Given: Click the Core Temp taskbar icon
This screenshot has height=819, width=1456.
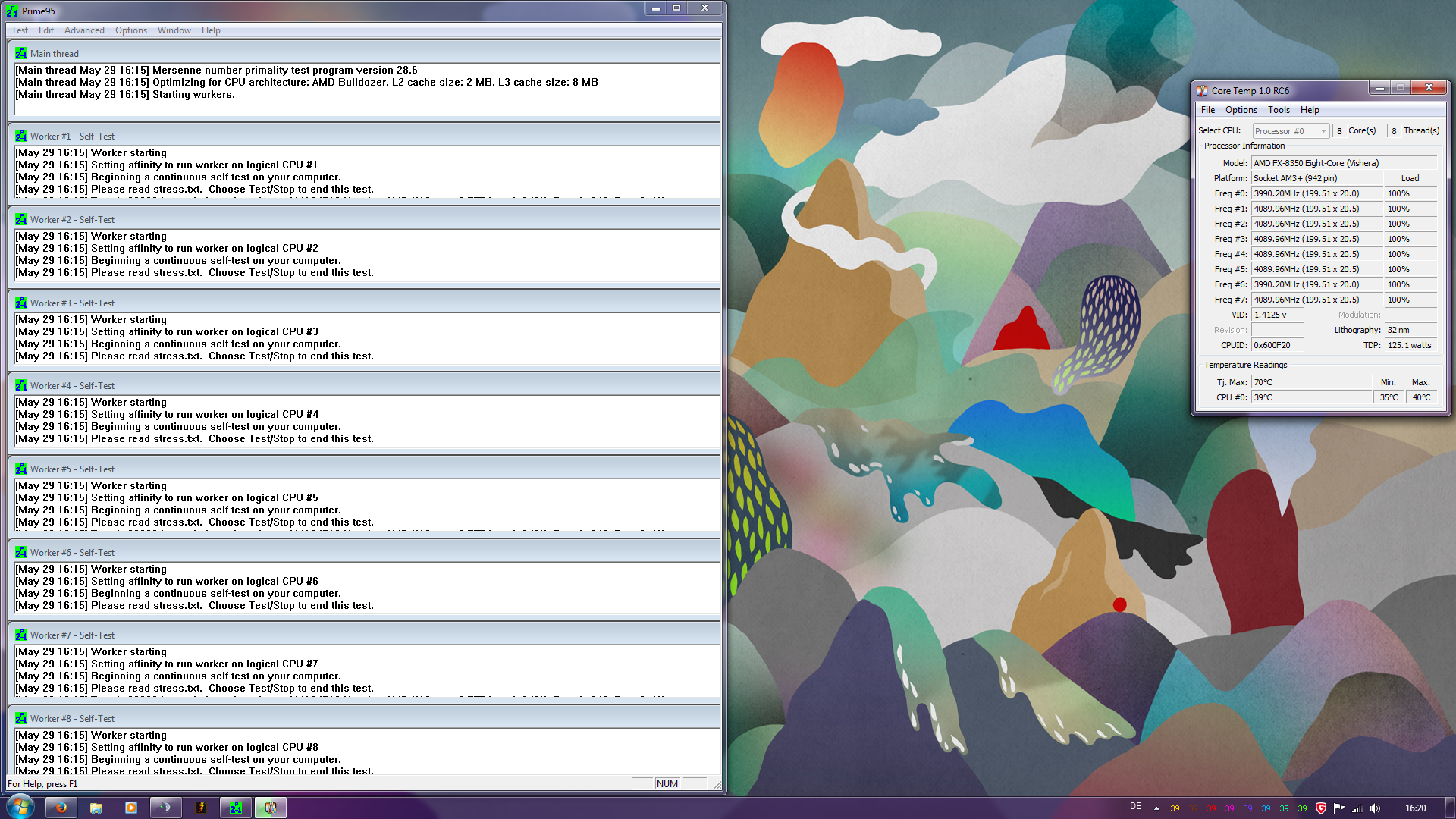Looking at the screenshot, I should tap(271, 808).
